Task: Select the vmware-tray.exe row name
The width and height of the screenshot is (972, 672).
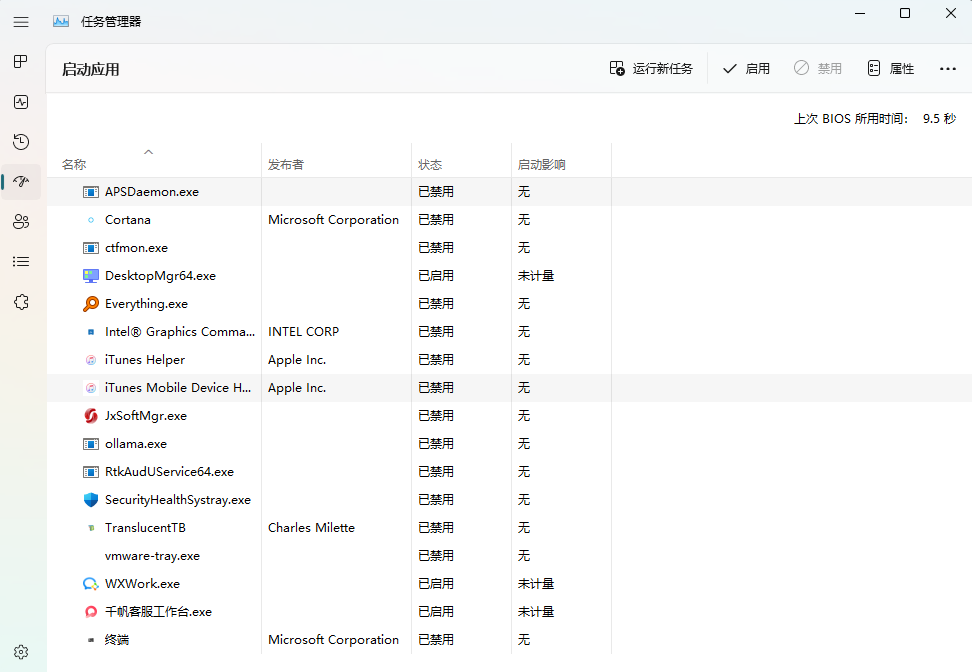Action: [152, 555]
